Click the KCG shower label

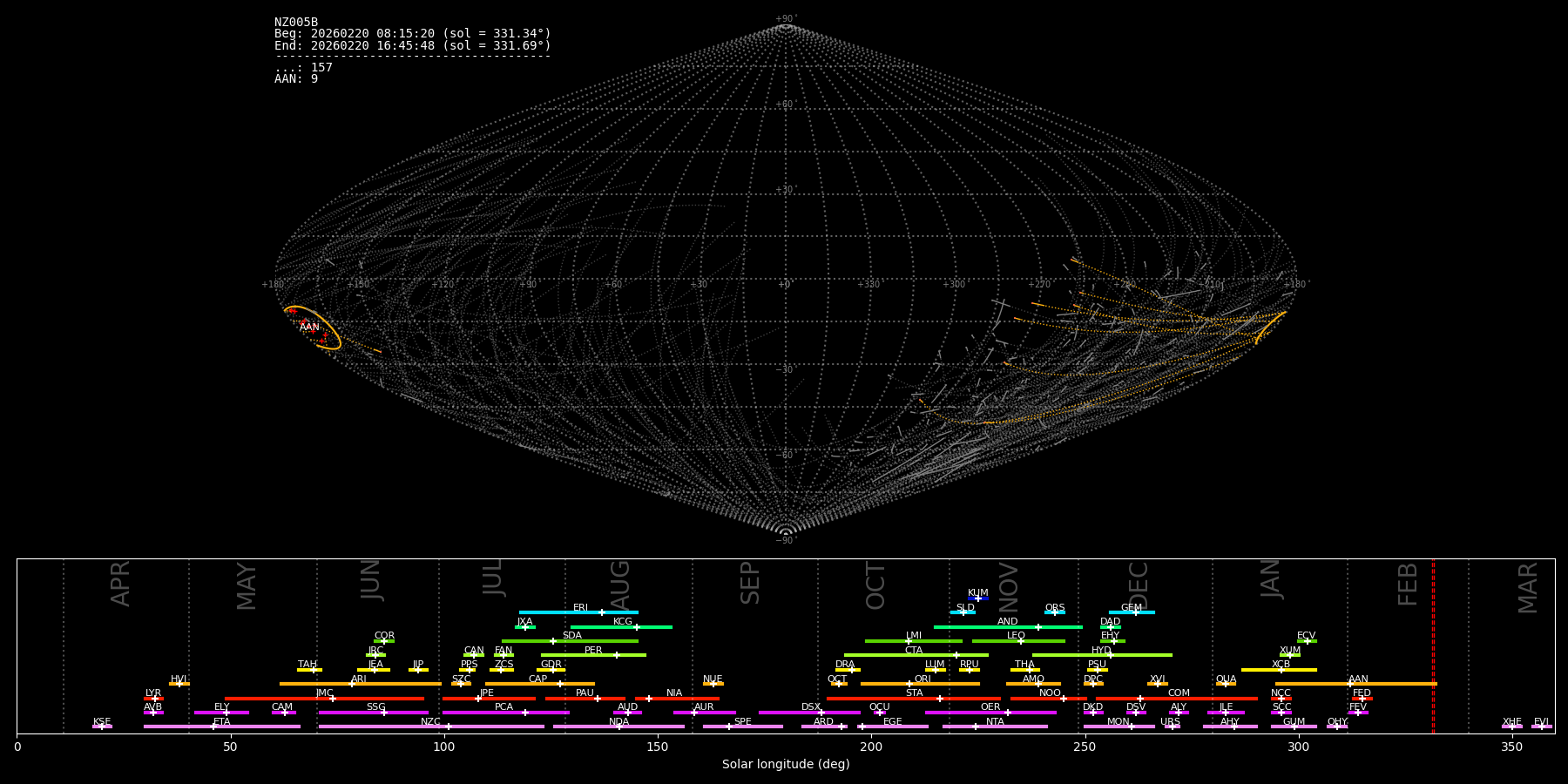coord(622,622)
